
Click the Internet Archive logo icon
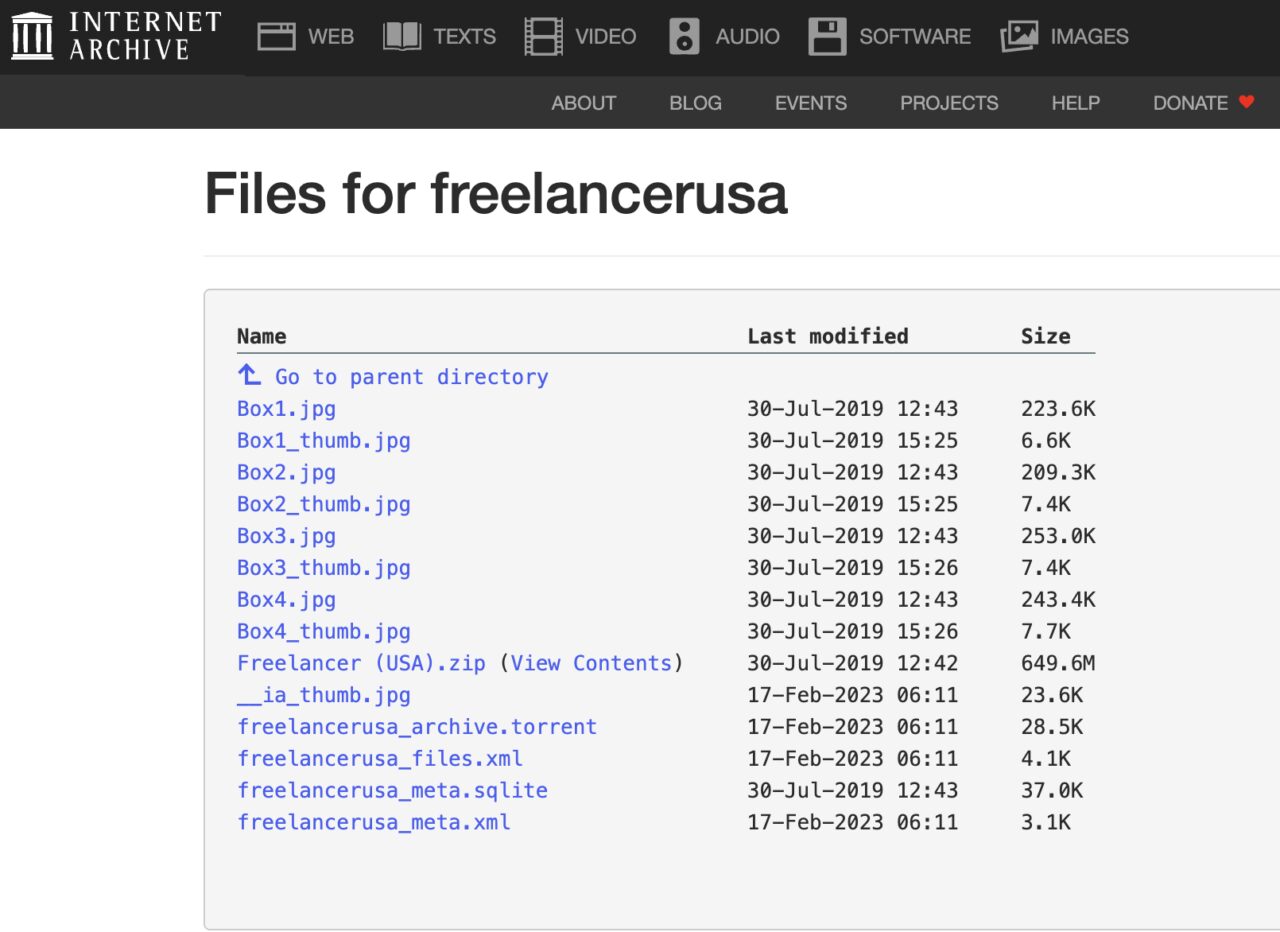click(32, 36)
